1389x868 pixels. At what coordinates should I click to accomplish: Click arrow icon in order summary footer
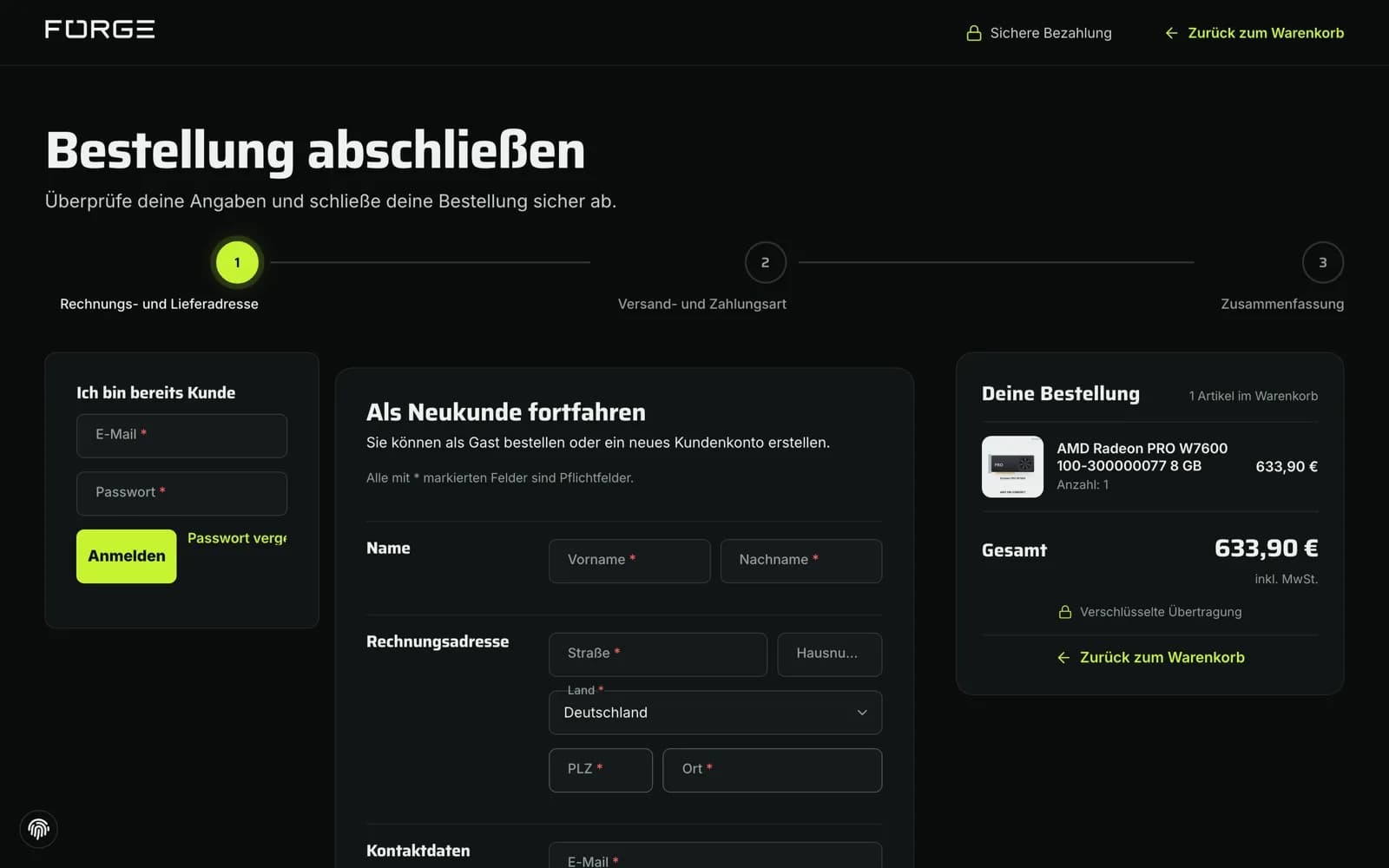coord(1063,658)
